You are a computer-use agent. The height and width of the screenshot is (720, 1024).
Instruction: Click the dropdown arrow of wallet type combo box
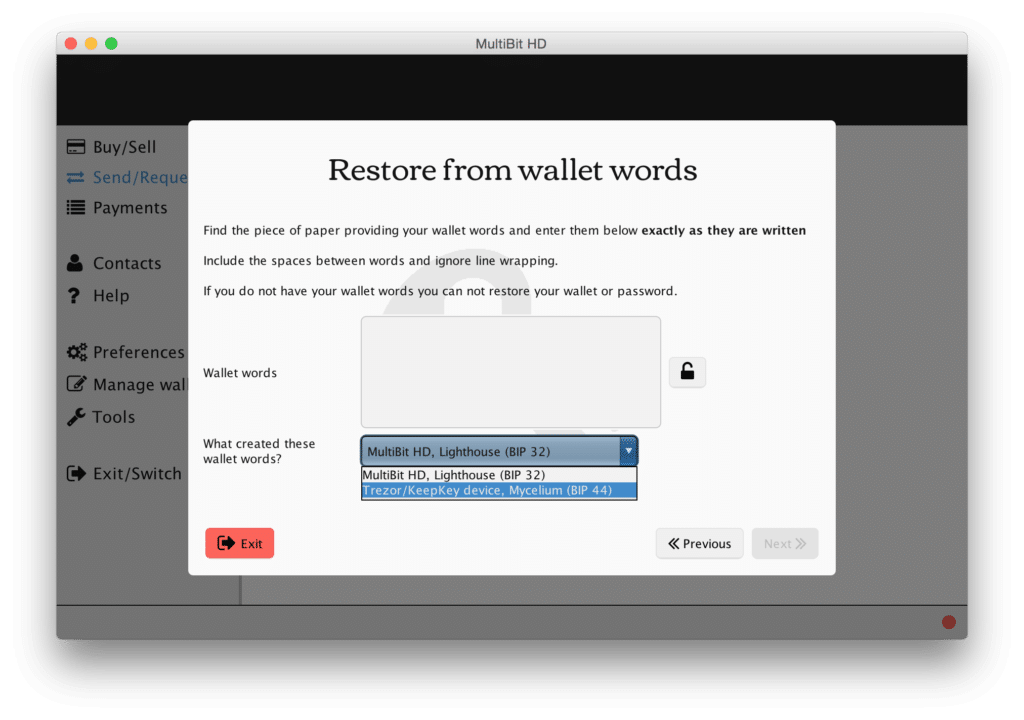(x=628, y=451)
